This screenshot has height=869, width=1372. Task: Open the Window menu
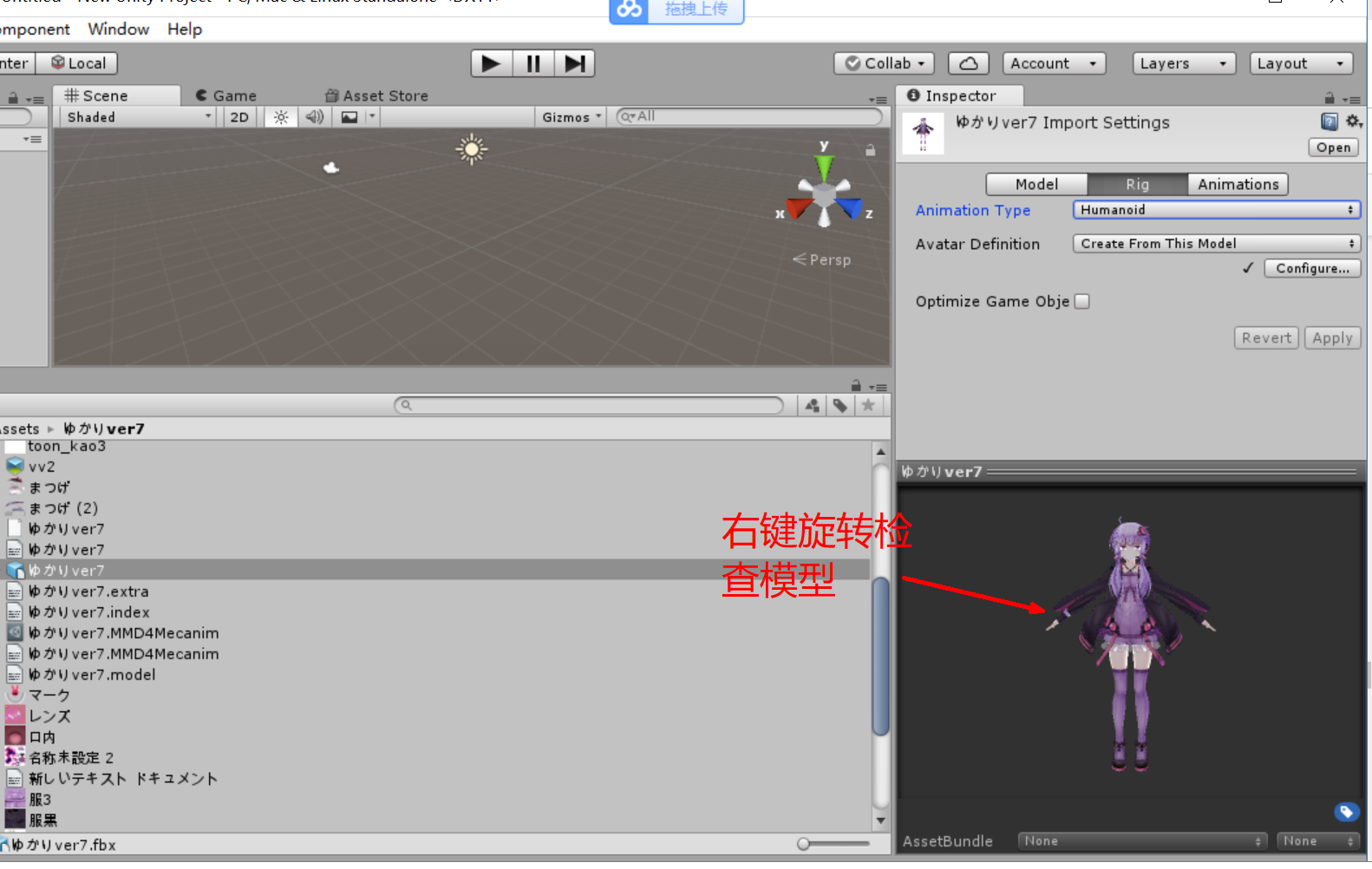[119, 29]
